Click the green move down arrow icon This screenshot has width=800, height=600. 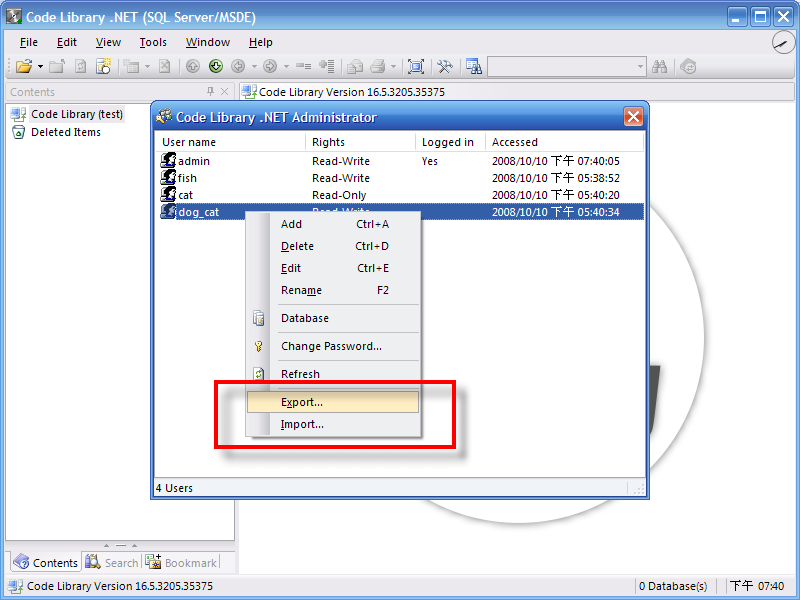coord(216,66)
